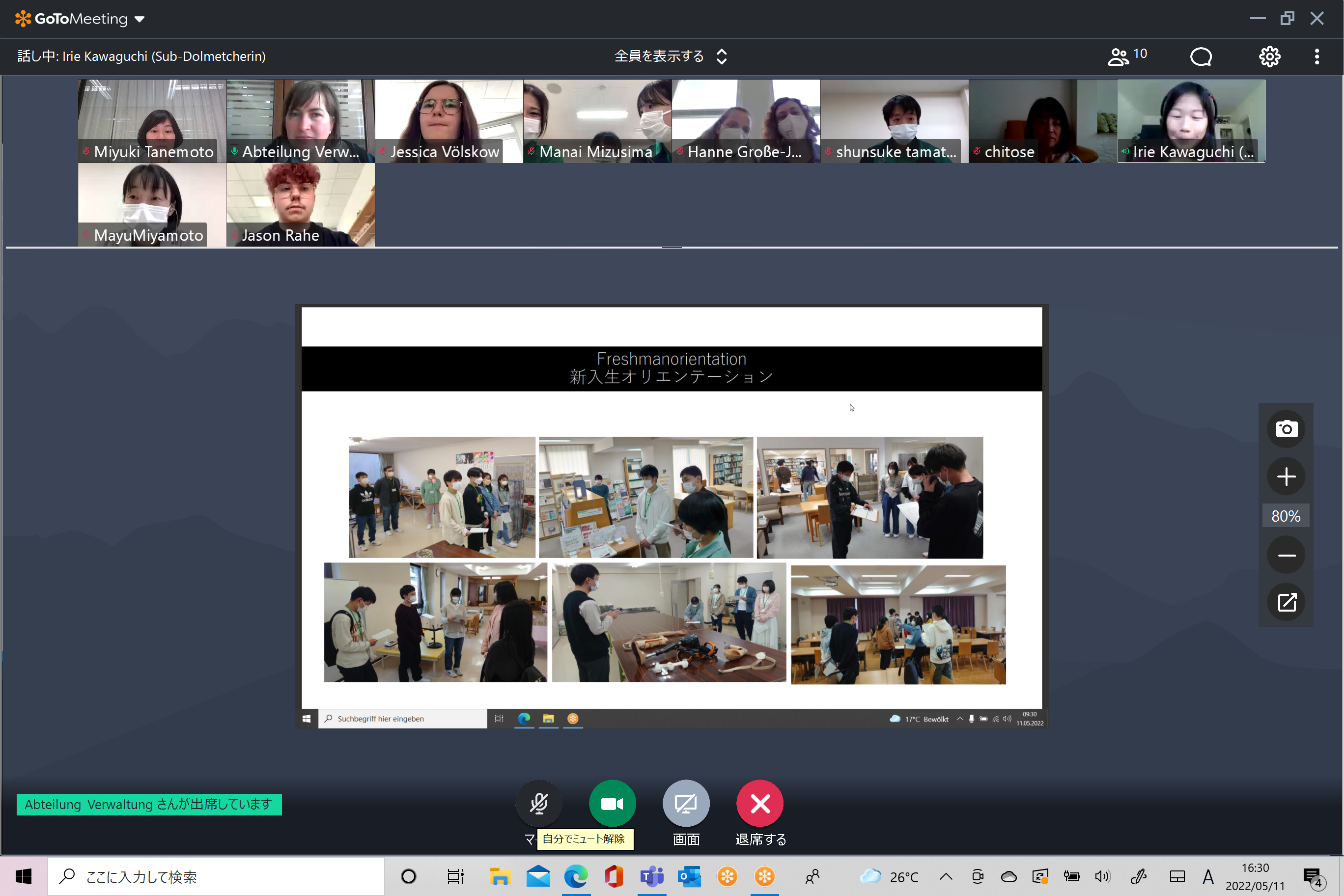
Task: Open File Explorer from the taskbar
Action: coord(500,876)
